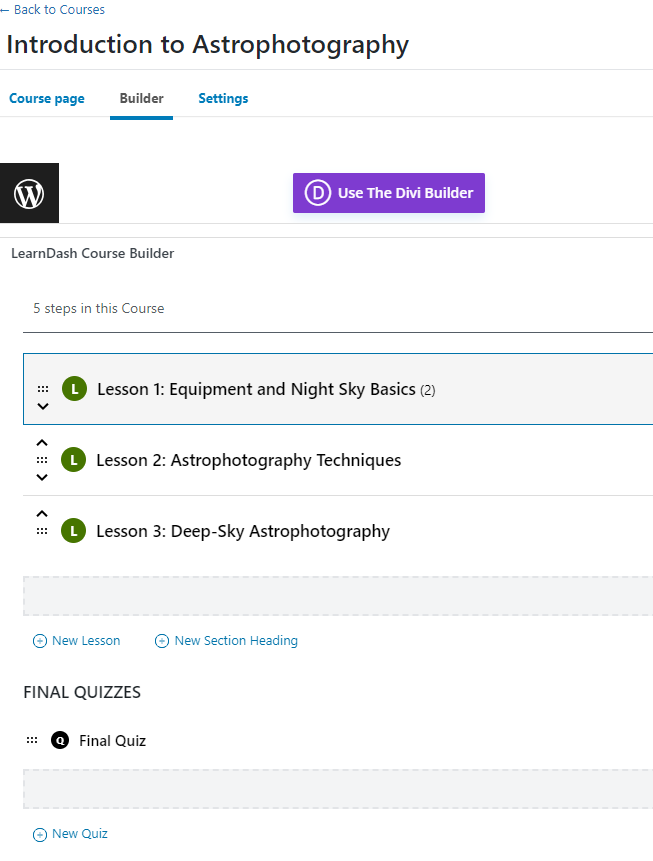Move Lesson 2 up with its up chevron
This screenshot has height=861, width=653.
(x=42, y=443)
